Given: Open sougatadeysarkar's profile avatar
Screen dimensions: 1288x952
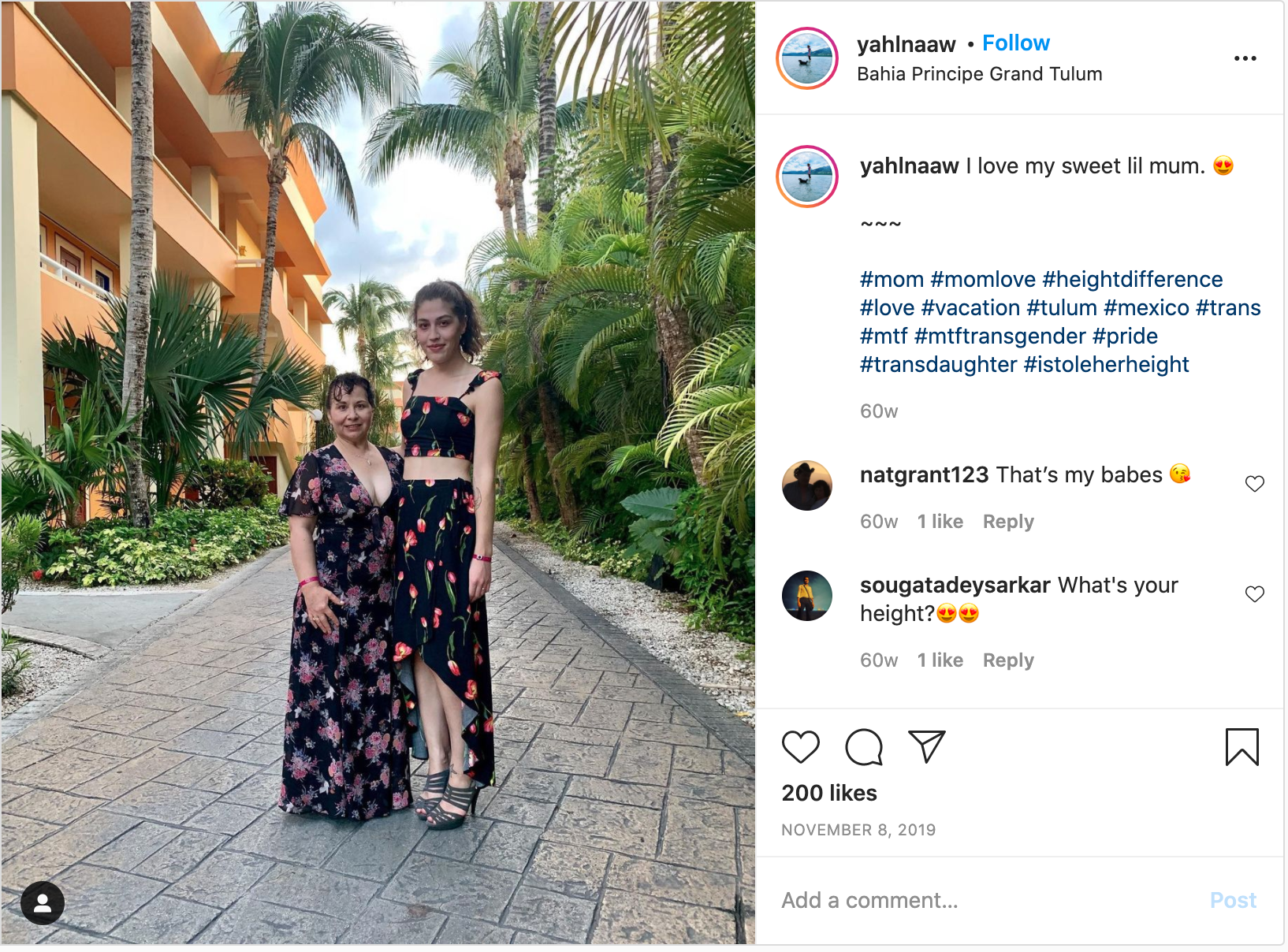Looking at the screenshot, I should click(807, 596).
